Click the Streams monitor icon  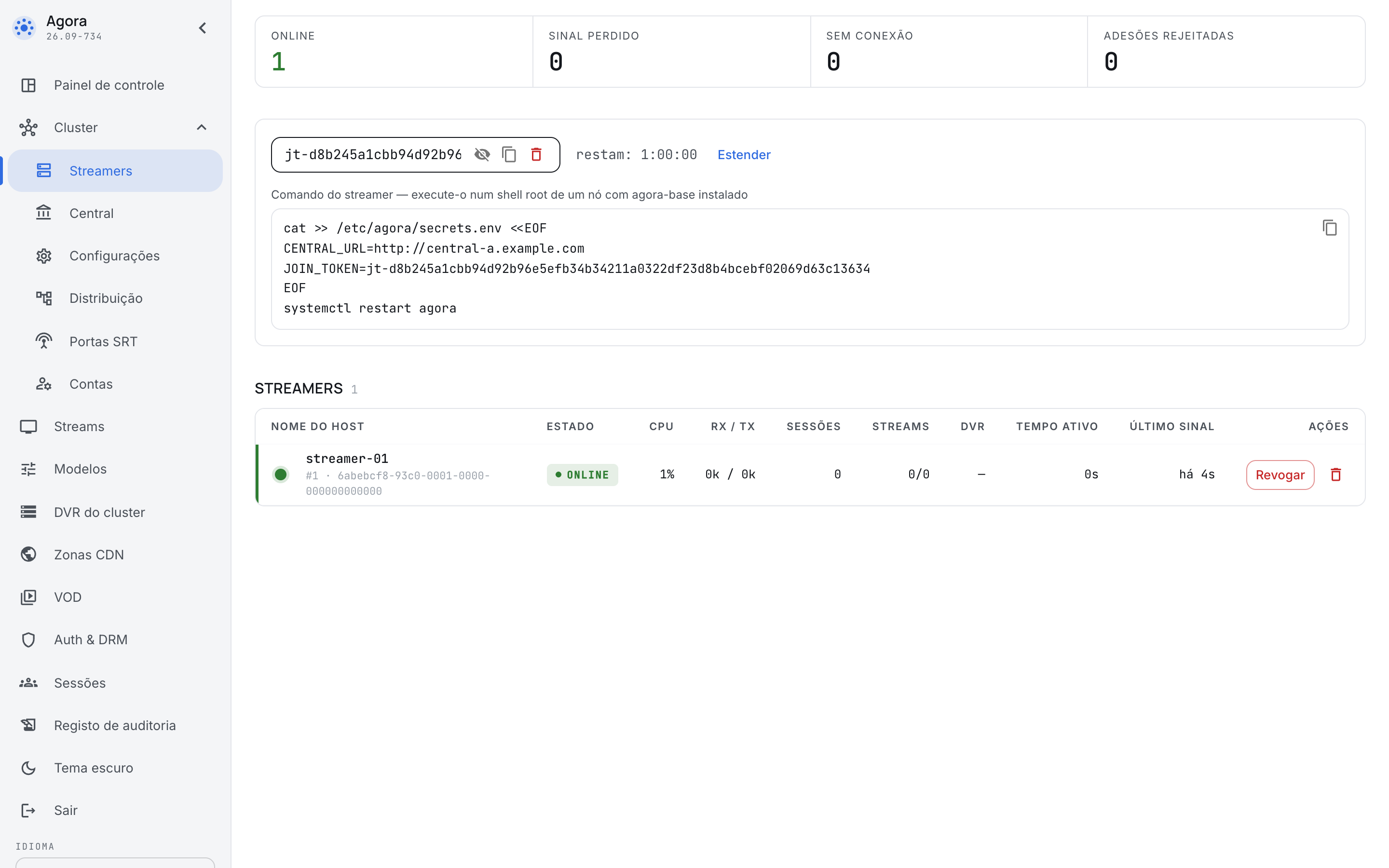click(x=28, y=427)
